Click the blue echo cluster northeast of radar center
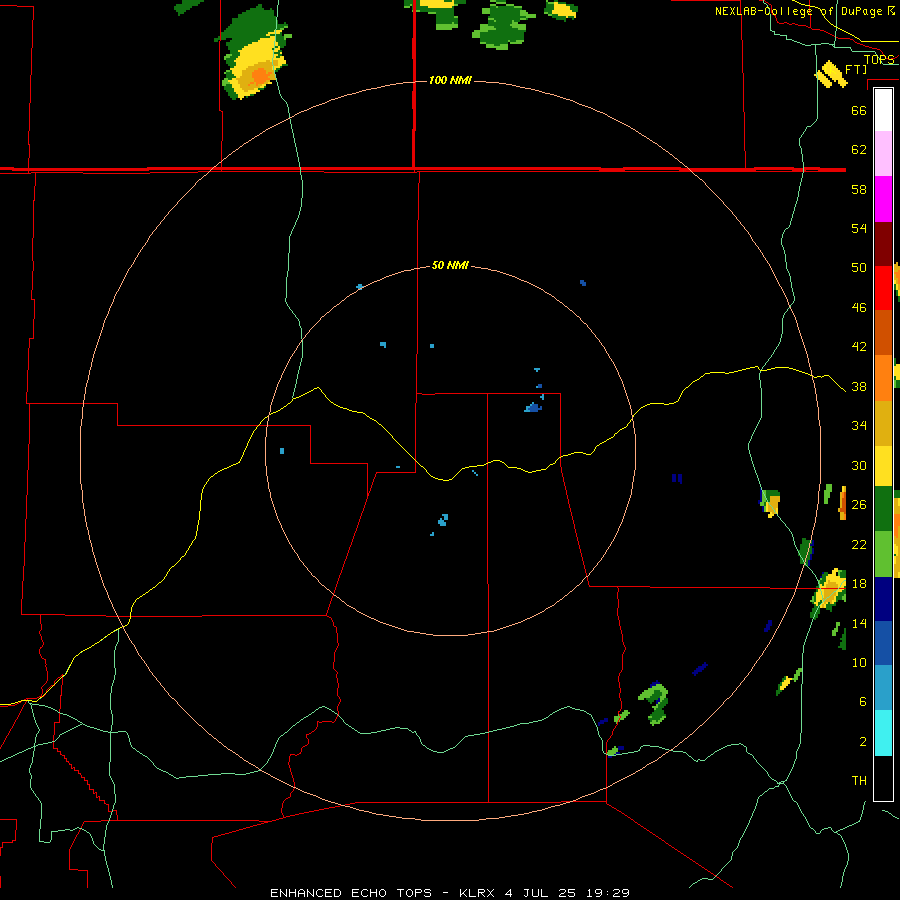 tap(533, 408)
